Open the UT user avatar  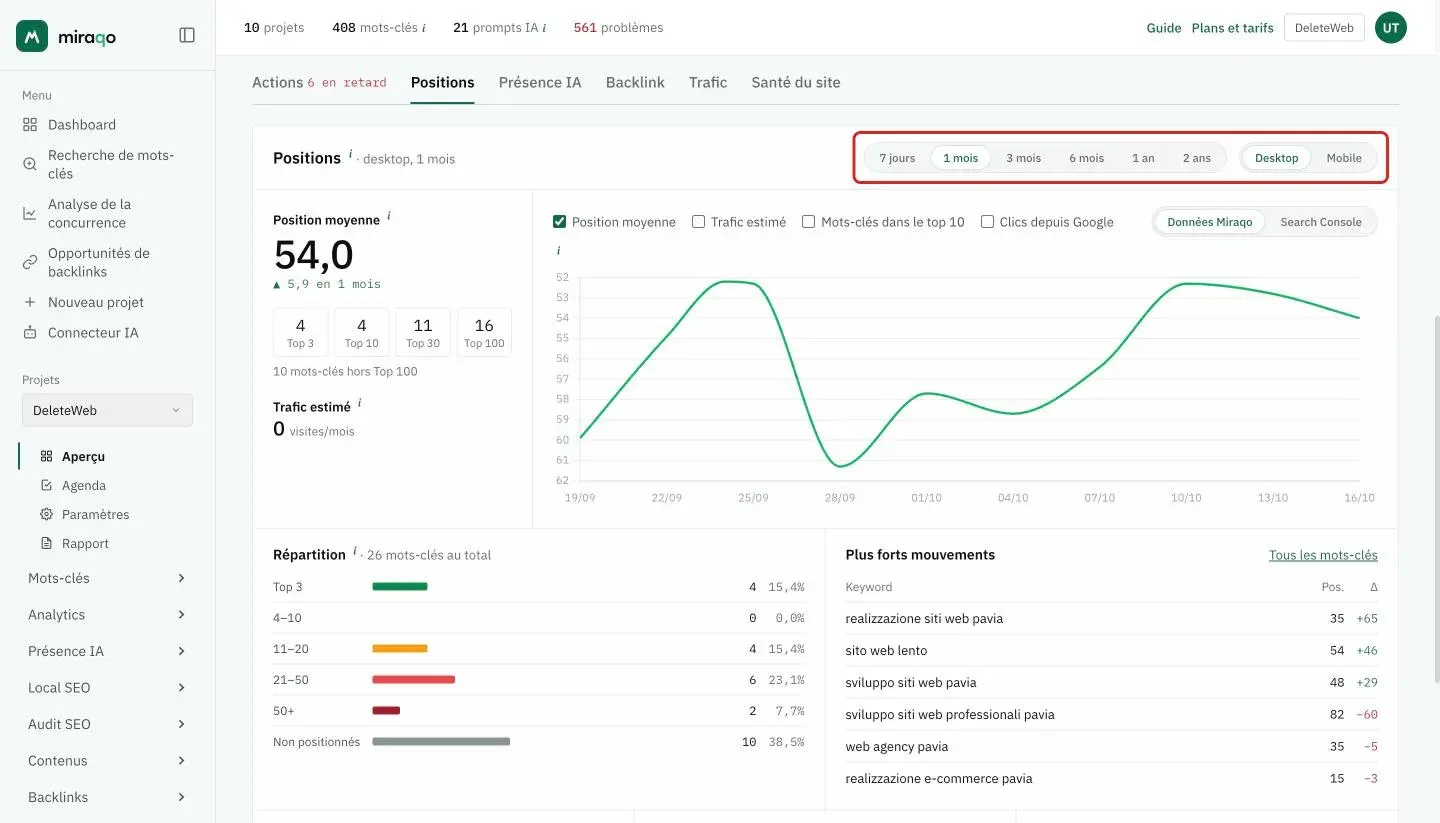[x=1391, y=28]
